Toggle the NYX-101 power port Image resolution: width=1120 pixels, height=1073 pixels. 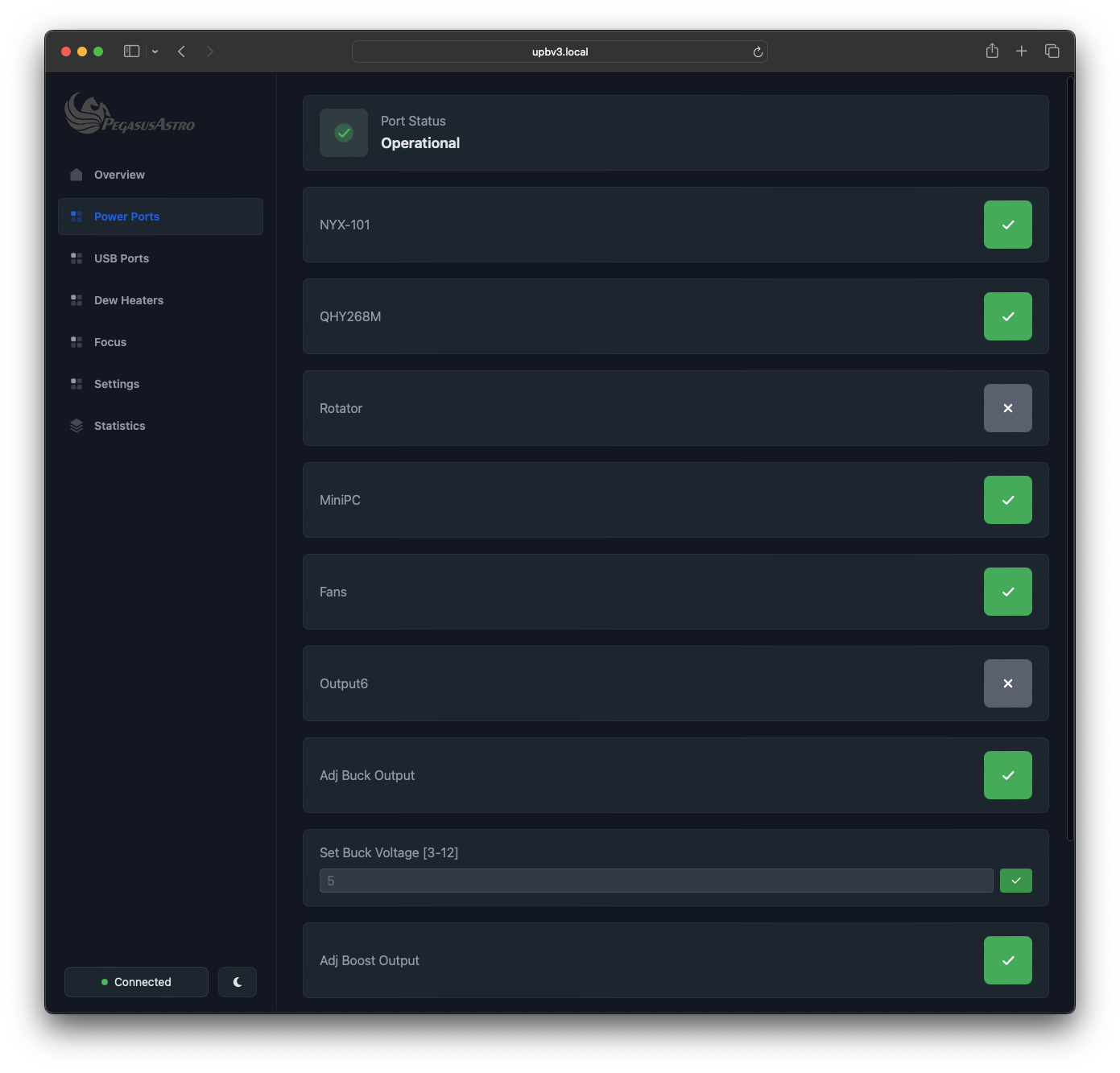point(1007,225)
